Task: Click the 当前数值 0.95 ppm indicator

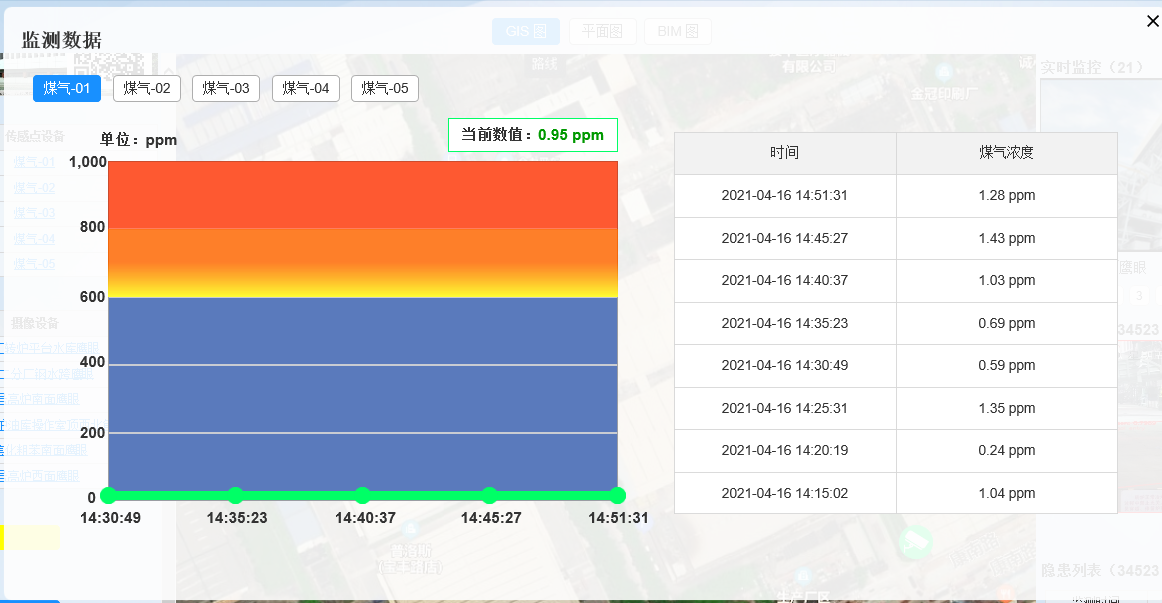Action: pyautogui.click(x=533, y=135)
